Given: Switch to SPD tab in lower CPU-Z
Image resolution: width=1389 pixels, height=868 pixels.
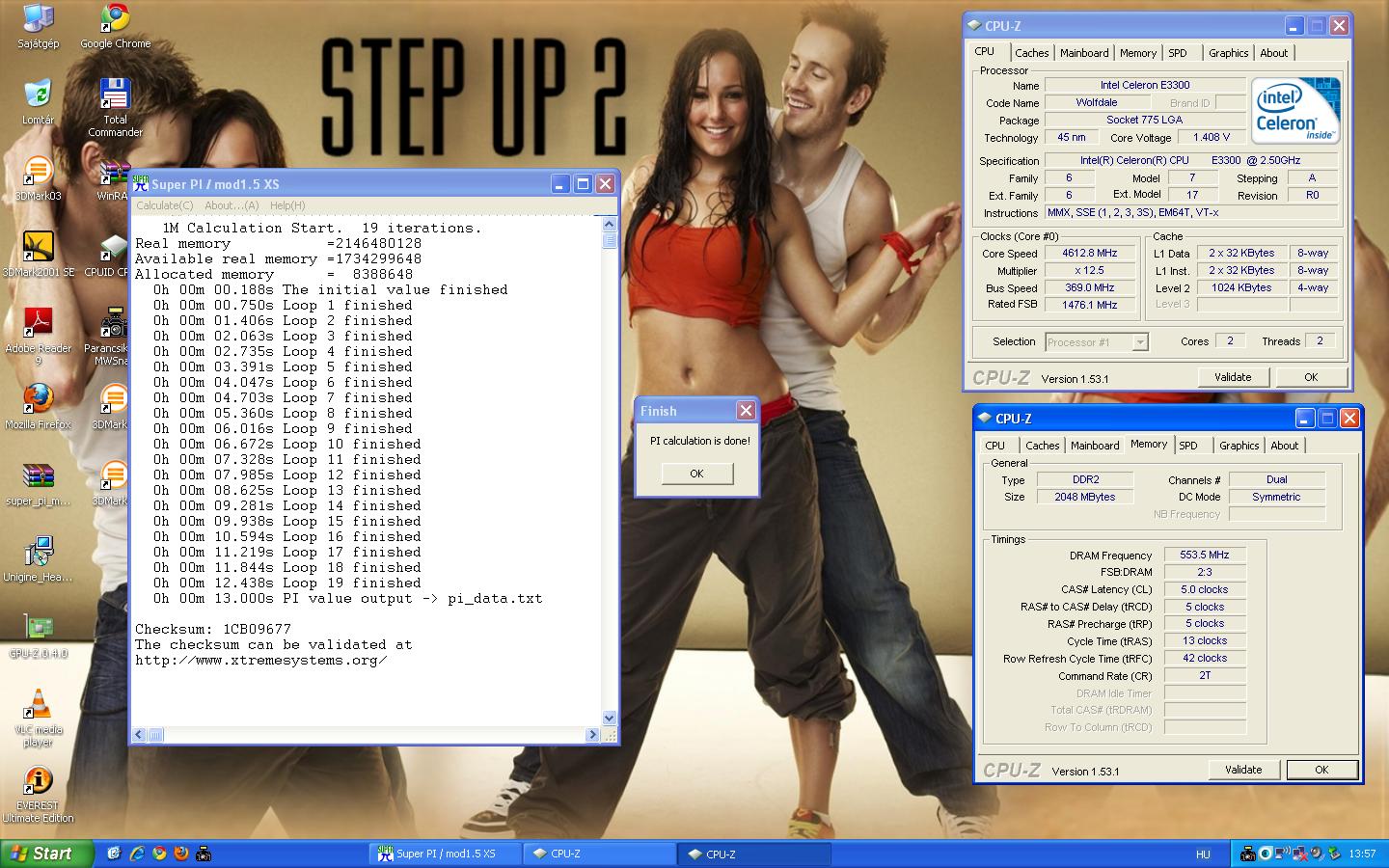Looking at the screenshot, I should [x=1188, y=446].
